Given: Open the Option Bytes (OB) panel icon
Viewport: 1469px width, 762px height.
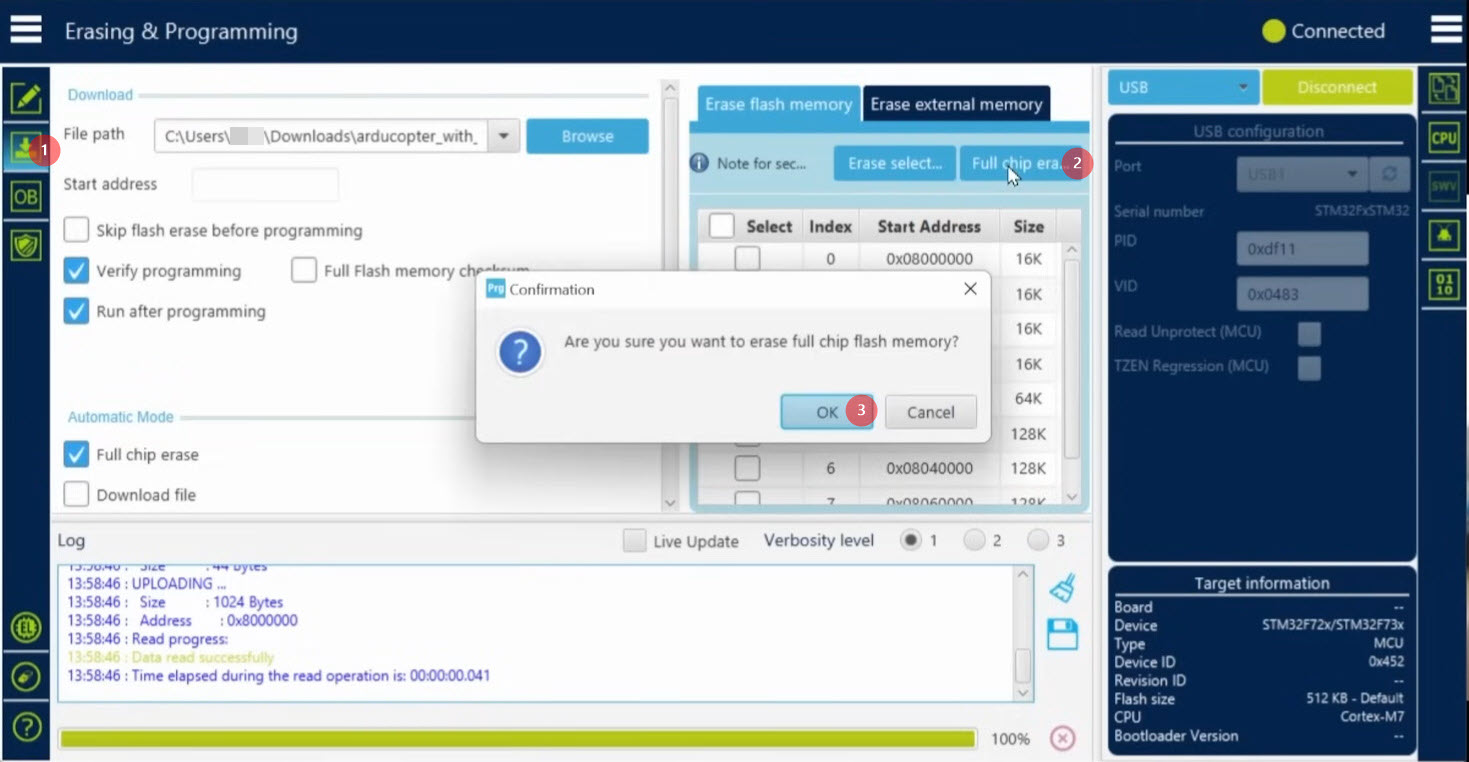Looking at the screenshot, I should [x=25, y=197].
